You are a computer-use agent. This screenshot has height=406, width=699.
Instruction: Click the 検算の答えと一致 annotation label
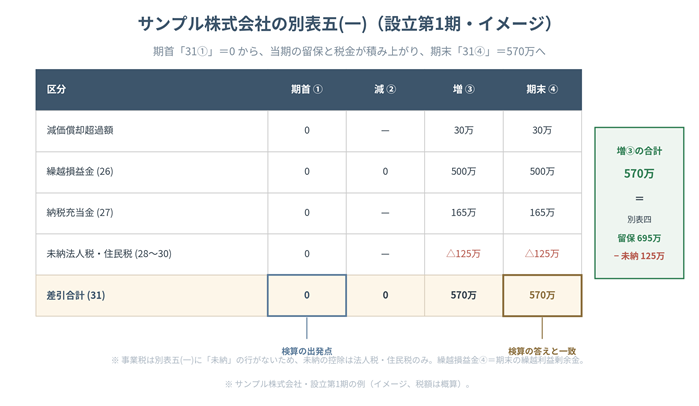coord(542,351)
